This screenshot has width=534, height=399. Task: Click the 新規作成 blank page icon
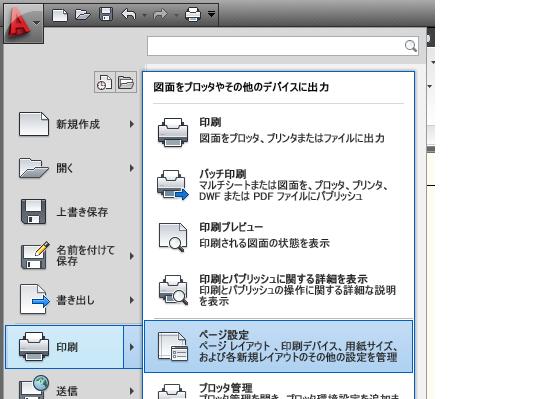tap(34, 124)
